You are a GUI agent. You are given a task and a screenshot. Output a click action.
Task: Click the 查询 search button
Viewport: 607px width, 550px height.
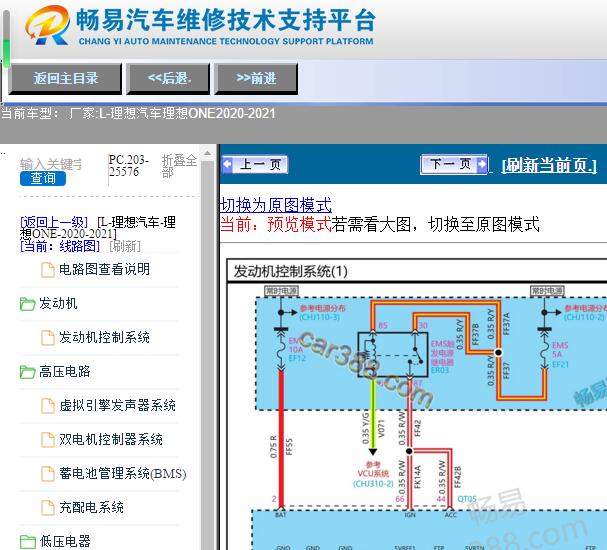[43, 178]
